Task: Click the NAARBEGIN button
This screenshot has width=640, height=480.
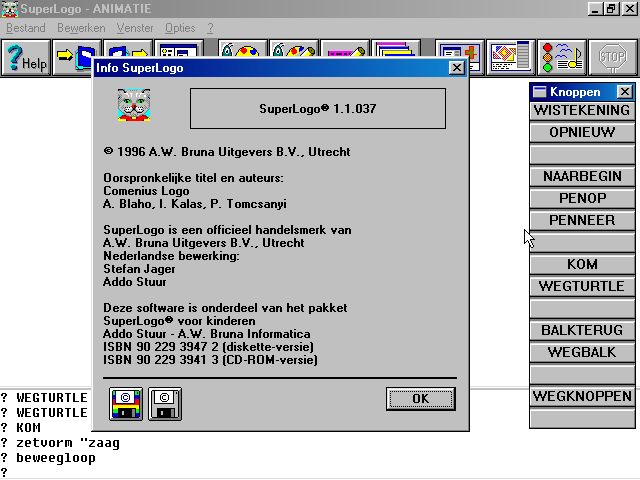Action: click(x=582, y=176)
